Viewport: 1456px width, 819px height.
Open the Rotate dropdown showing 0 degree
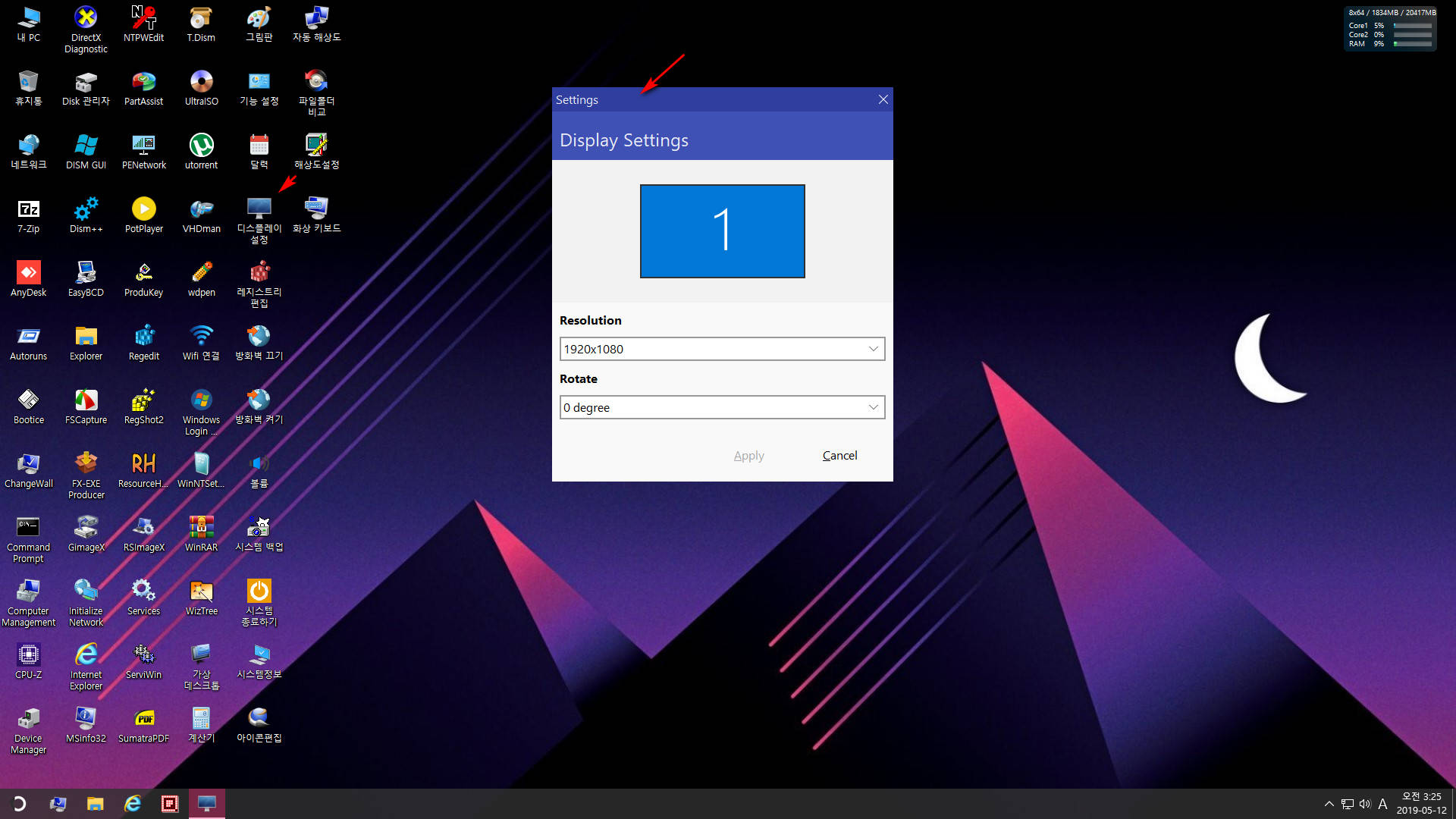coord(722,407)
